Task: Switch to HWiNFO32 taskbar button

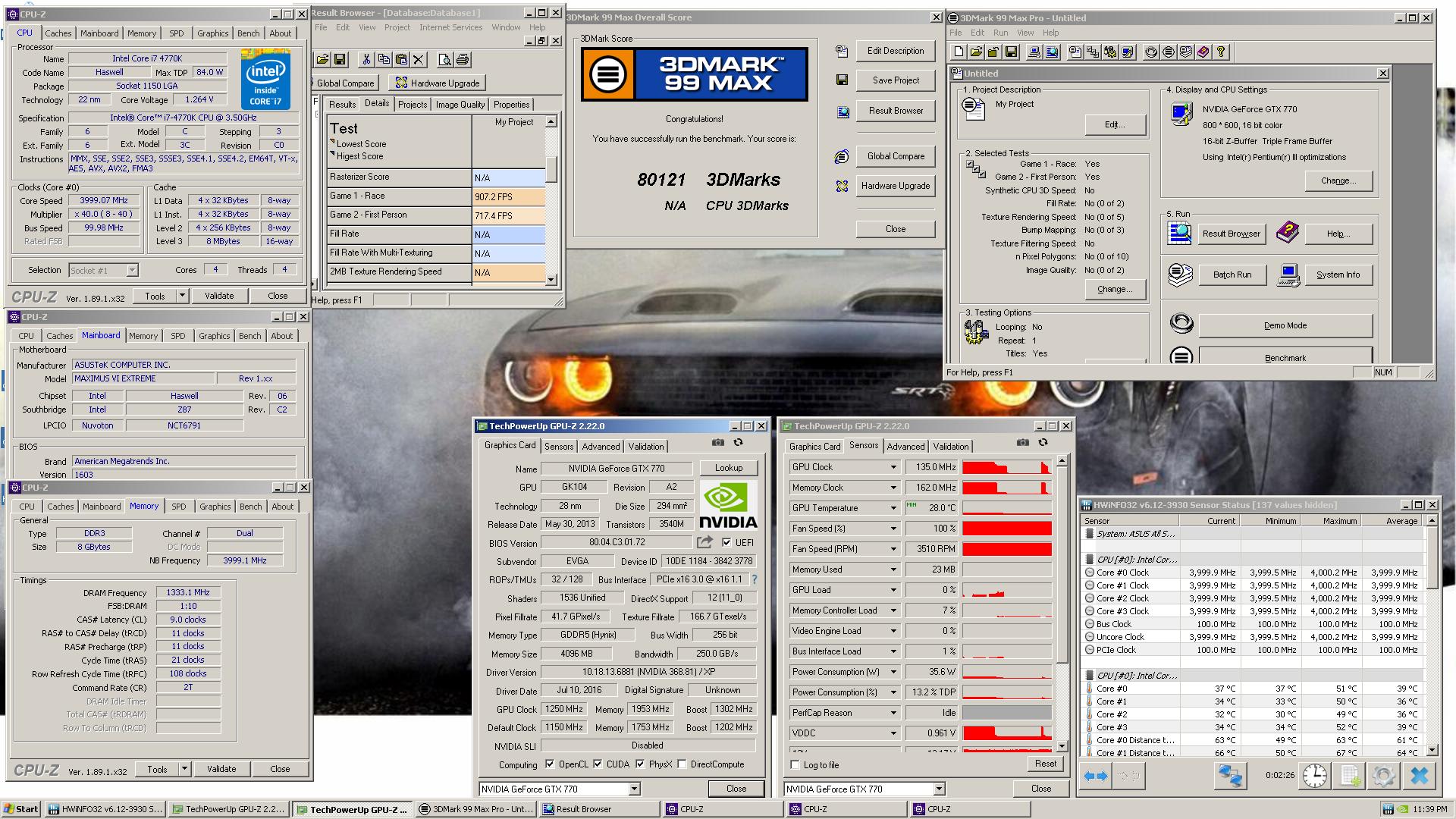Action: (105, 809)
